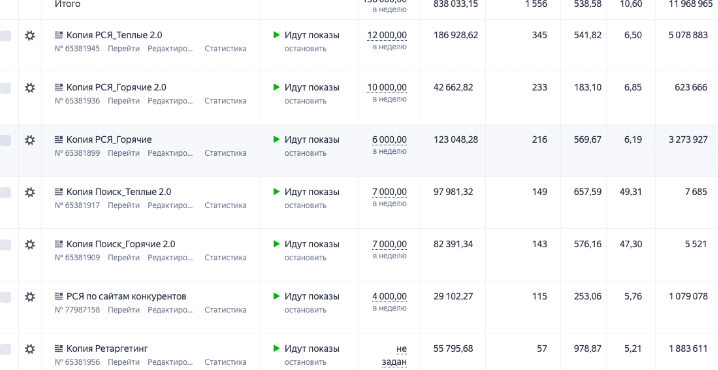
Task: Edit weekly budget of Копия Поиск_Горячие 2.0
Action: [389, 244]
